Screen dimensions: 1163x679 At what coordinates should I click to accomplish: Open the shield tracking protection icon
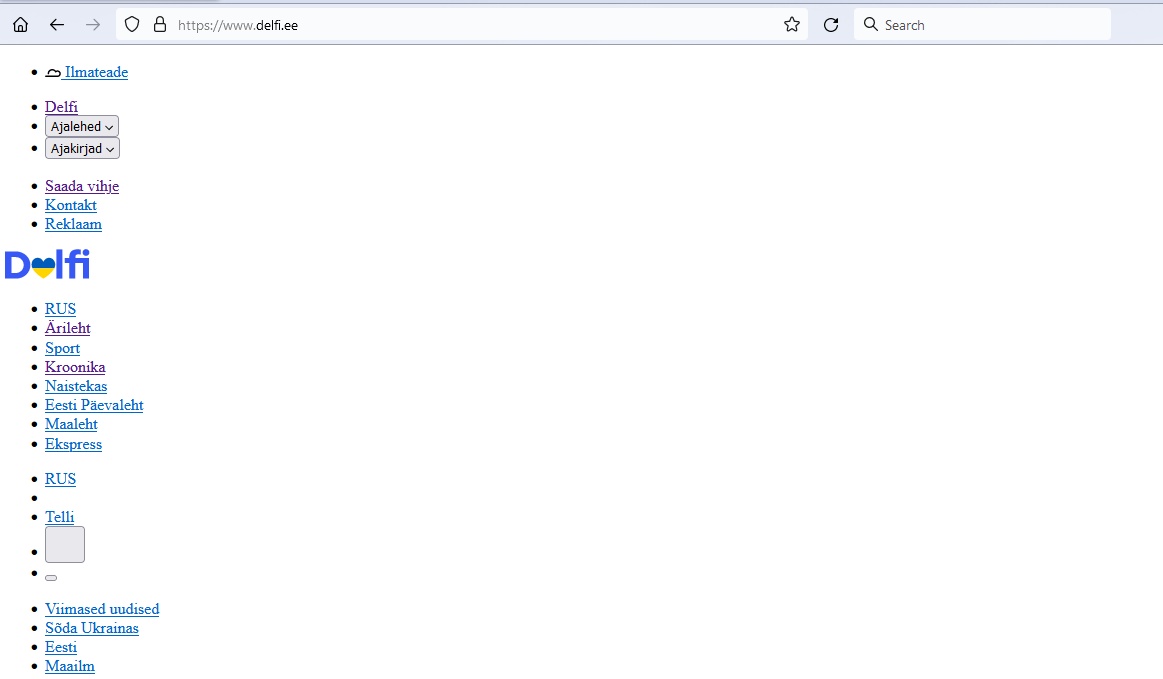(132, 25)
